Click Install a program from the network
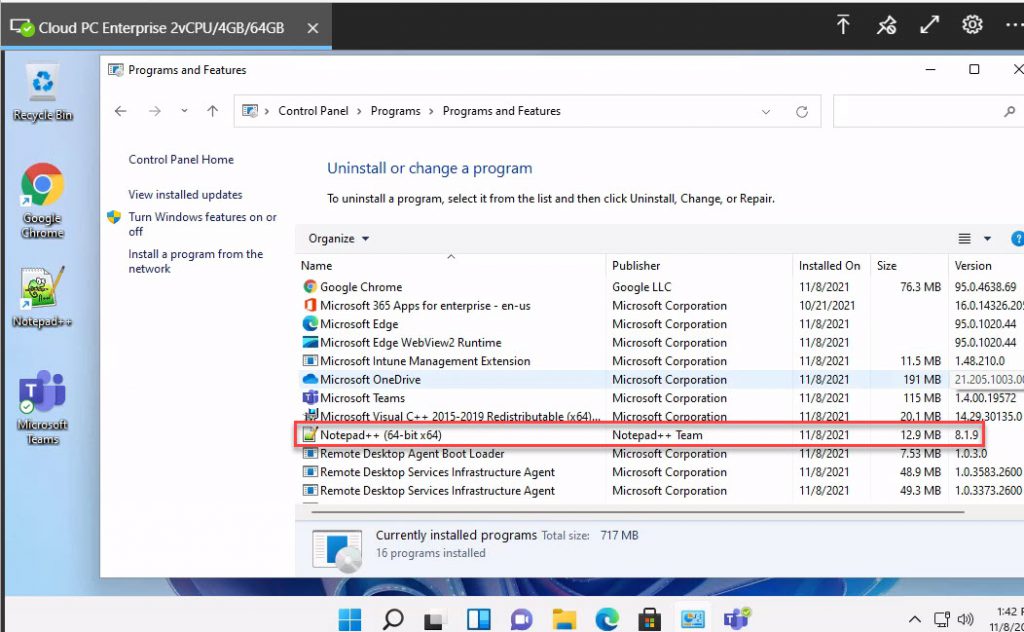Viewport: 1024px width, 632px height. point(196,261)
